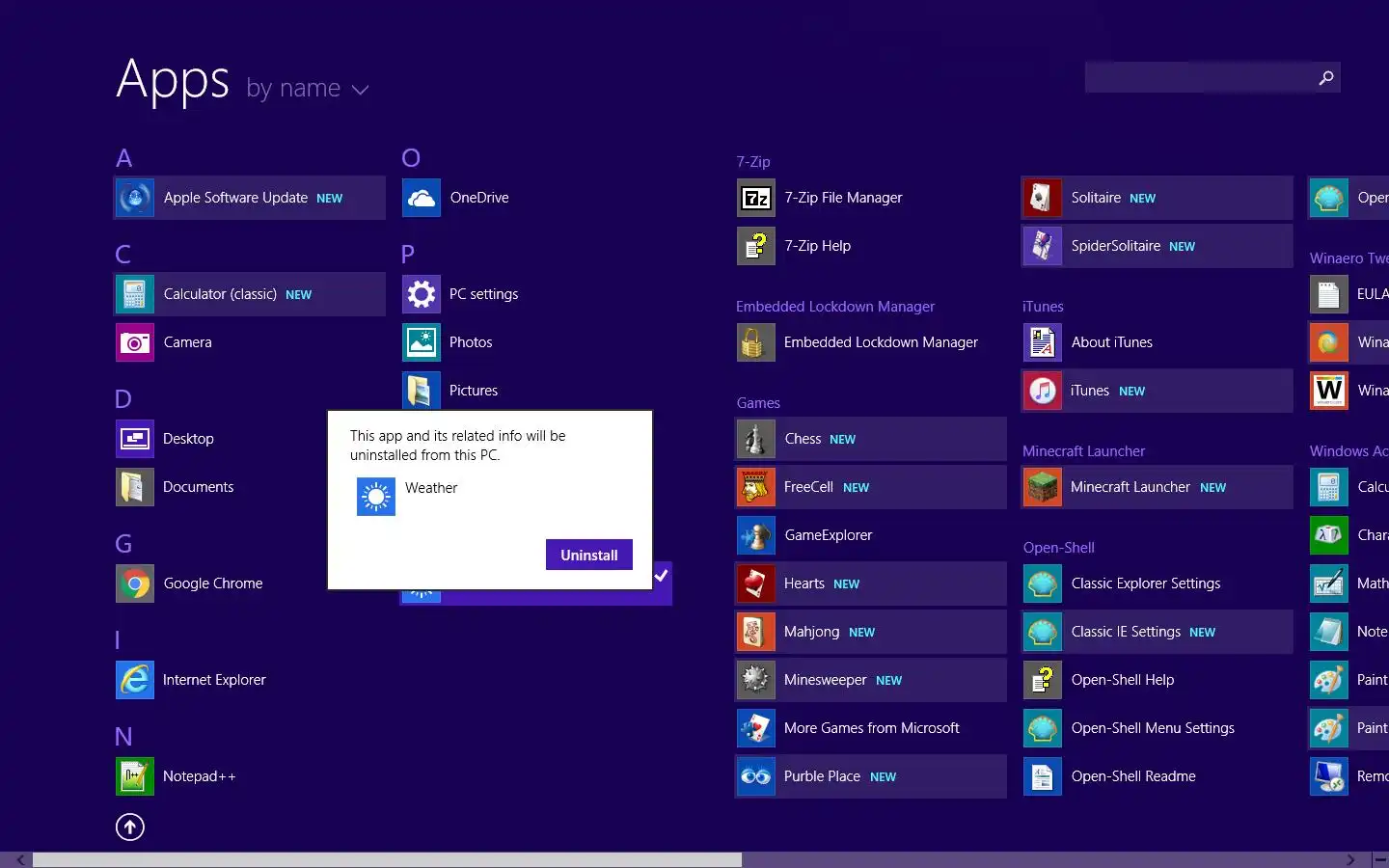
Task: Click the scrollbar right arrow
Action: [1351, 859]
